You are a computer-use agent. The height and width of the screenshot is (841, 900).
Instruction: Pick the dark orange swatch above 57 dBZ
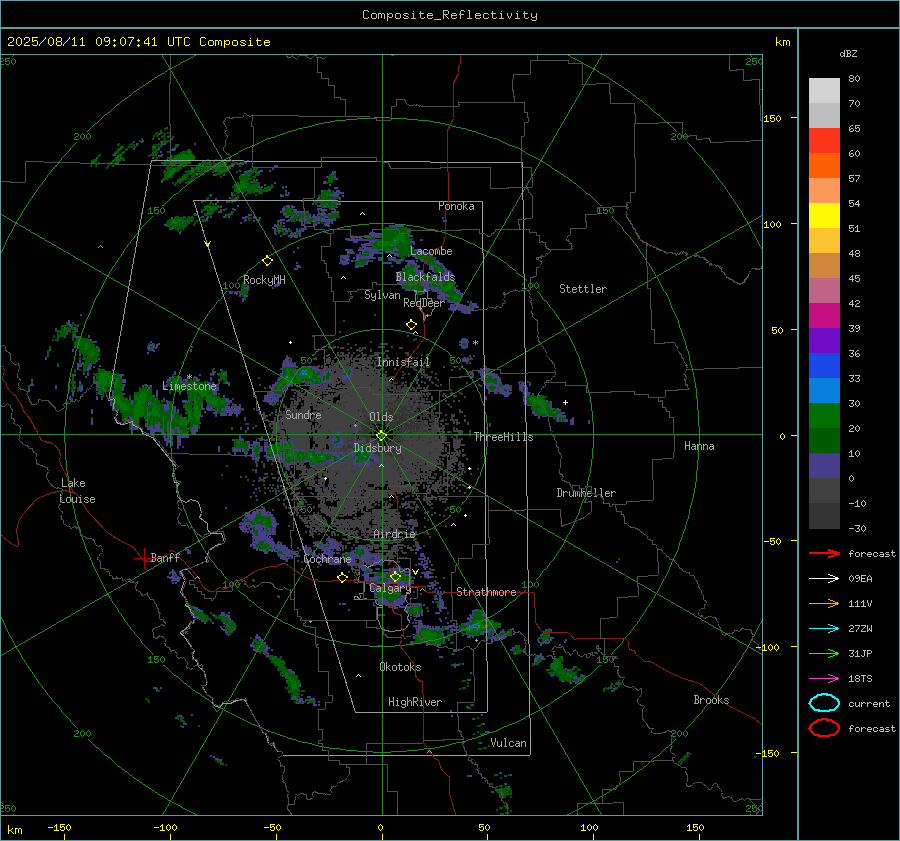click(x=824, y=166)
